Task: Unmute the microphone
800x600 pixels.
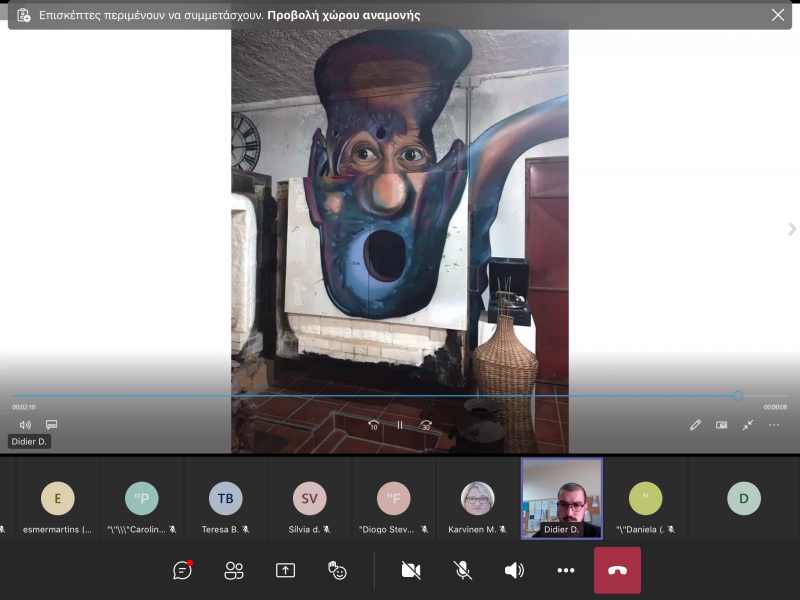Action: (x=463, y=570)
